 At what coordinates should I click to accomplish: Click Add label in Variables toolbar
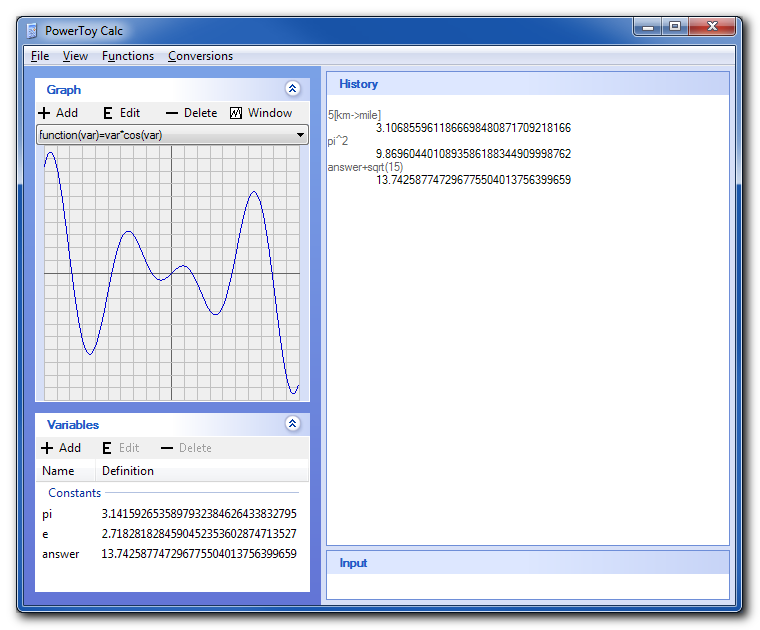coord(70,448)
